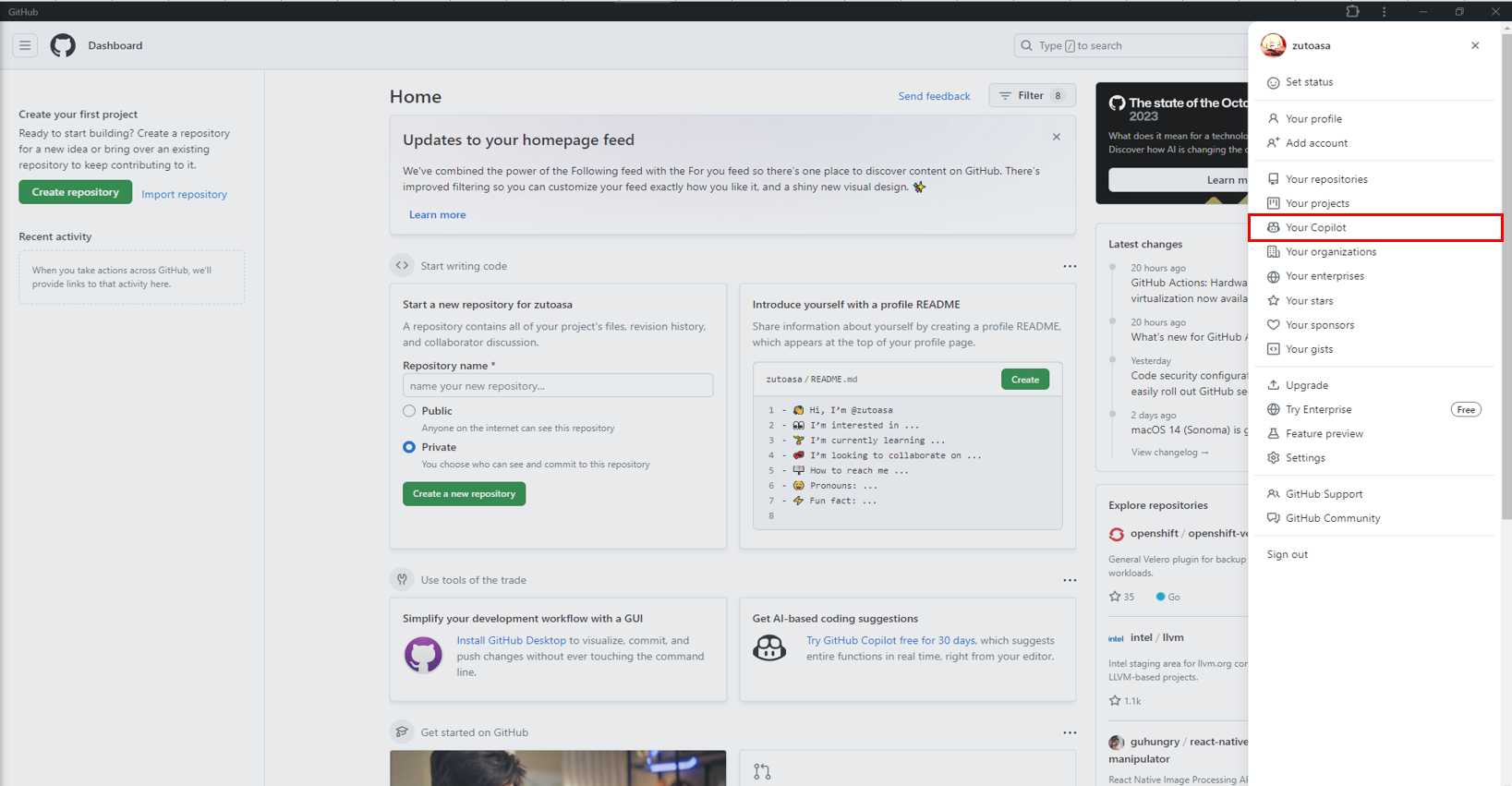Click the page vertical scrollbar
1512x786 pixels.
point(1506,277)
